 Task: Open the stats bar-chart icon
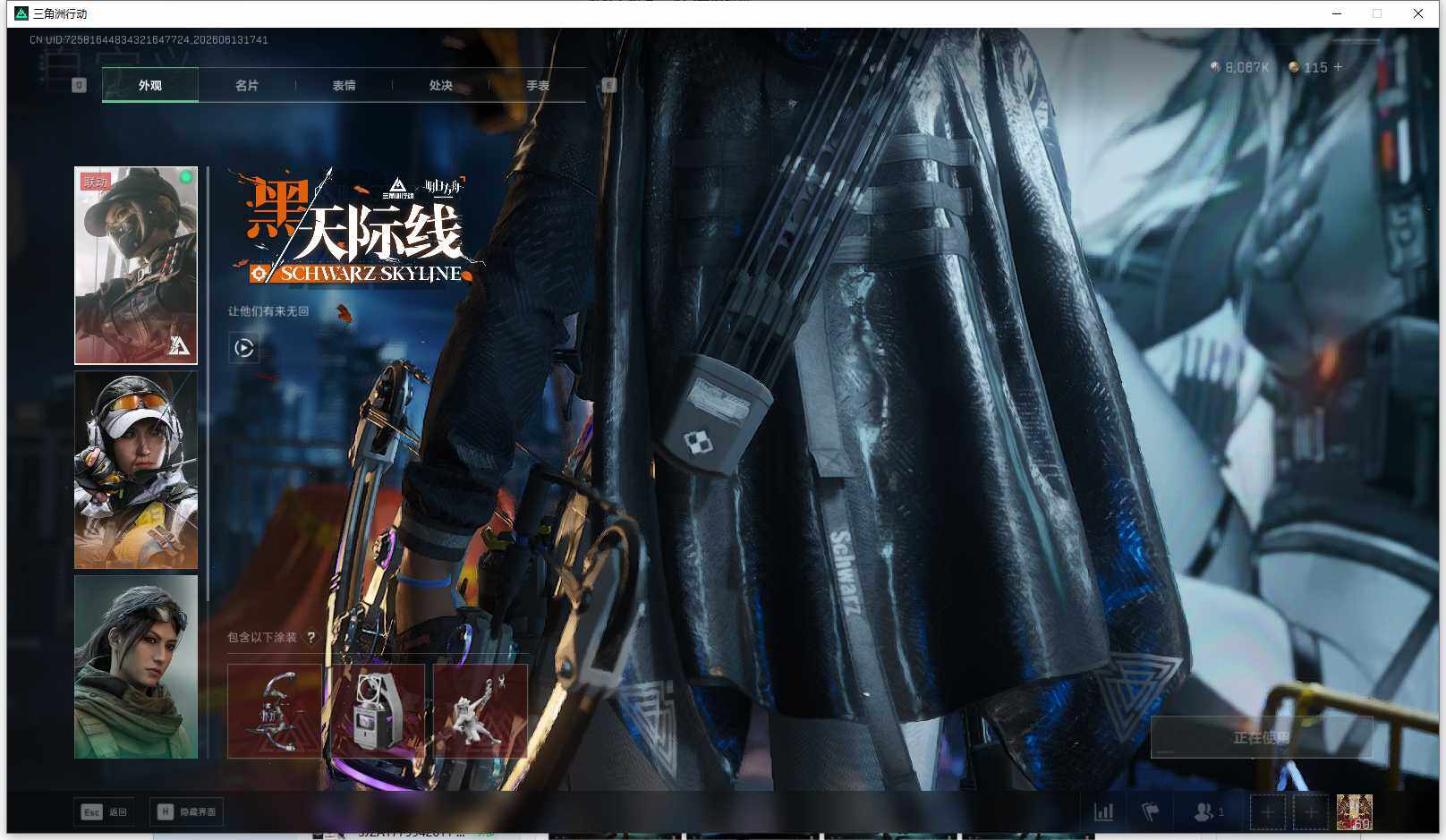click(1104, 811)
